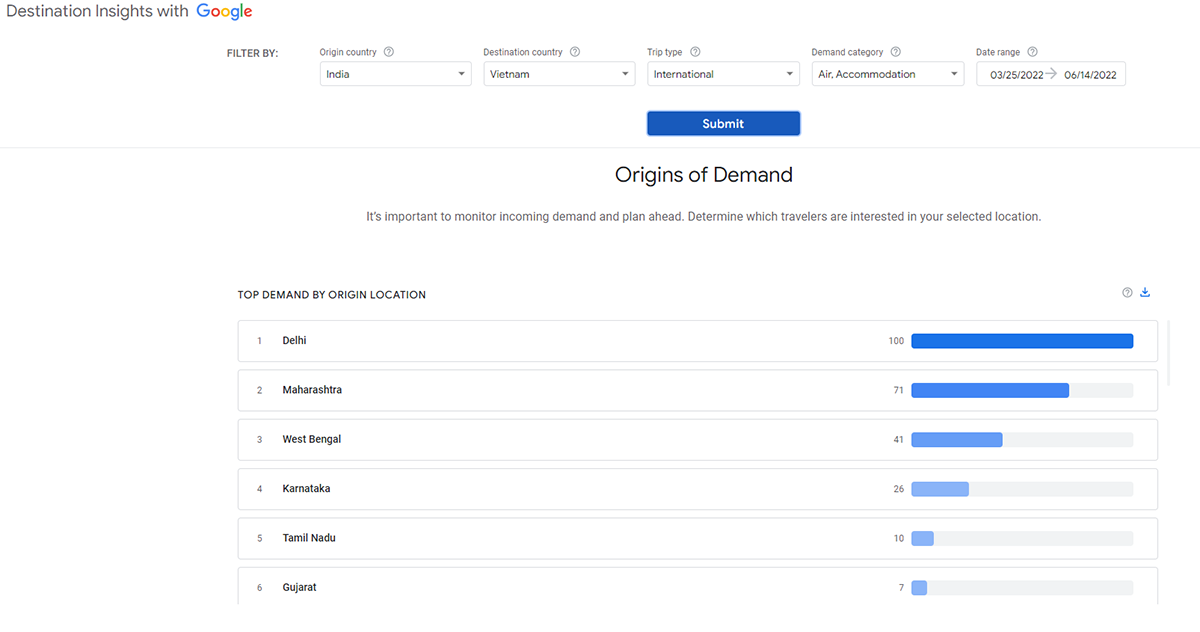The width and height of the screenshot is (1200, 632).
Task: Expand the Demand category dropdown
Action: point(887,74)
